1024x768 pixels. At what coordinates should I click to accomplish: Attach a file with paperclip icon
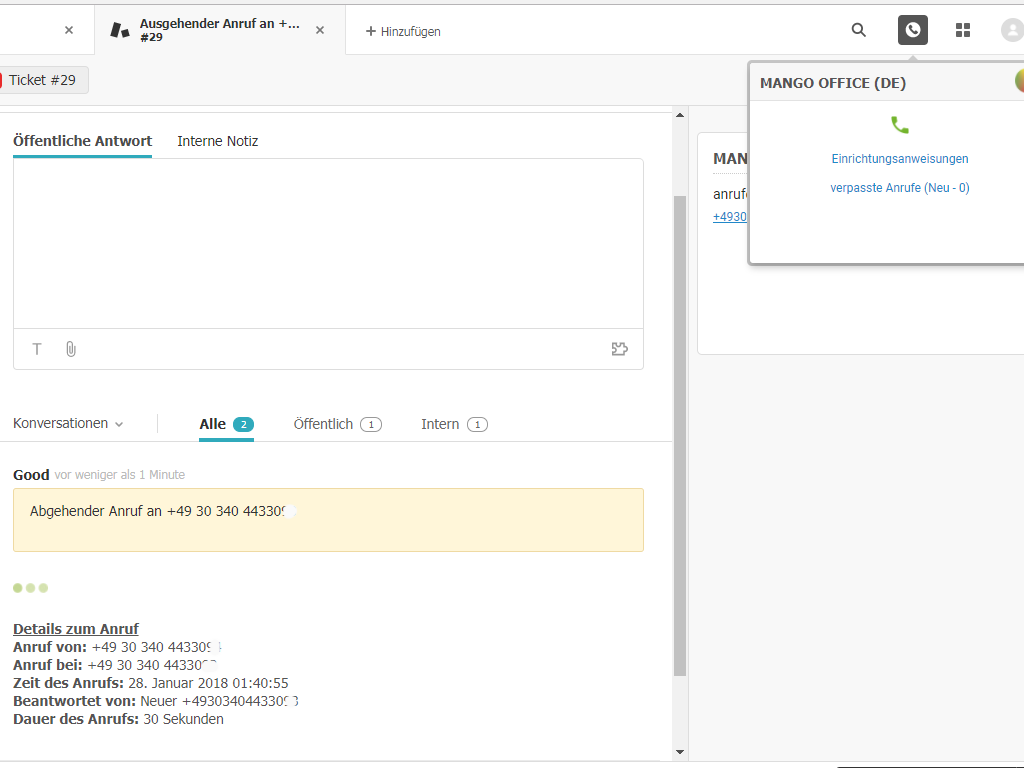pos(71,349)
